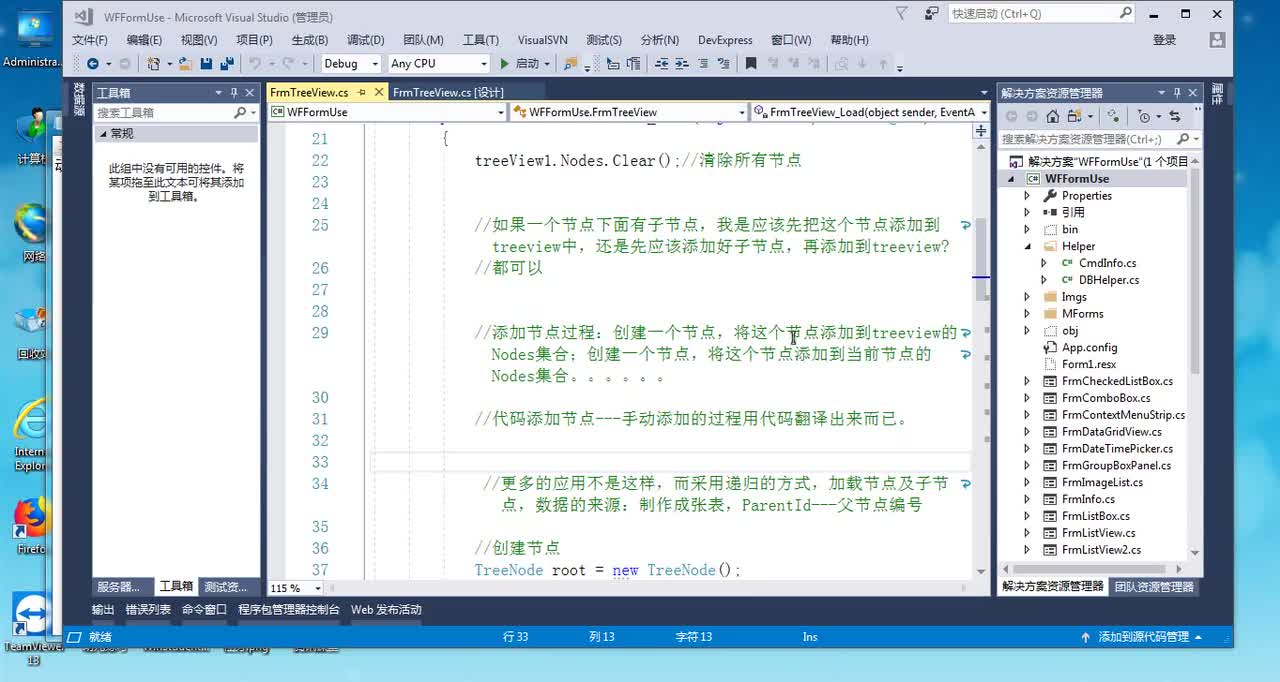
Task: Select DBHelper.cs in Solution Explorer
Action: (x=1109, y=280)
